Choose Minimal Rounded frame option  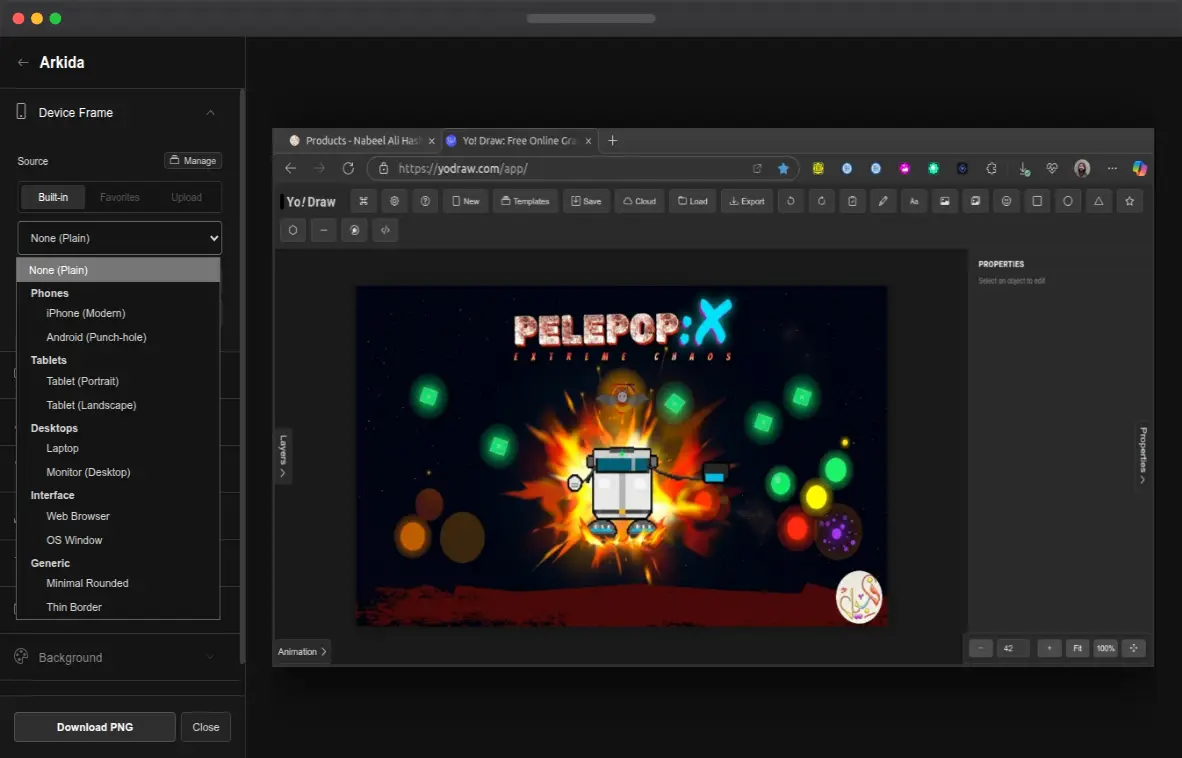pyautogui.click(x=118, y=583)
